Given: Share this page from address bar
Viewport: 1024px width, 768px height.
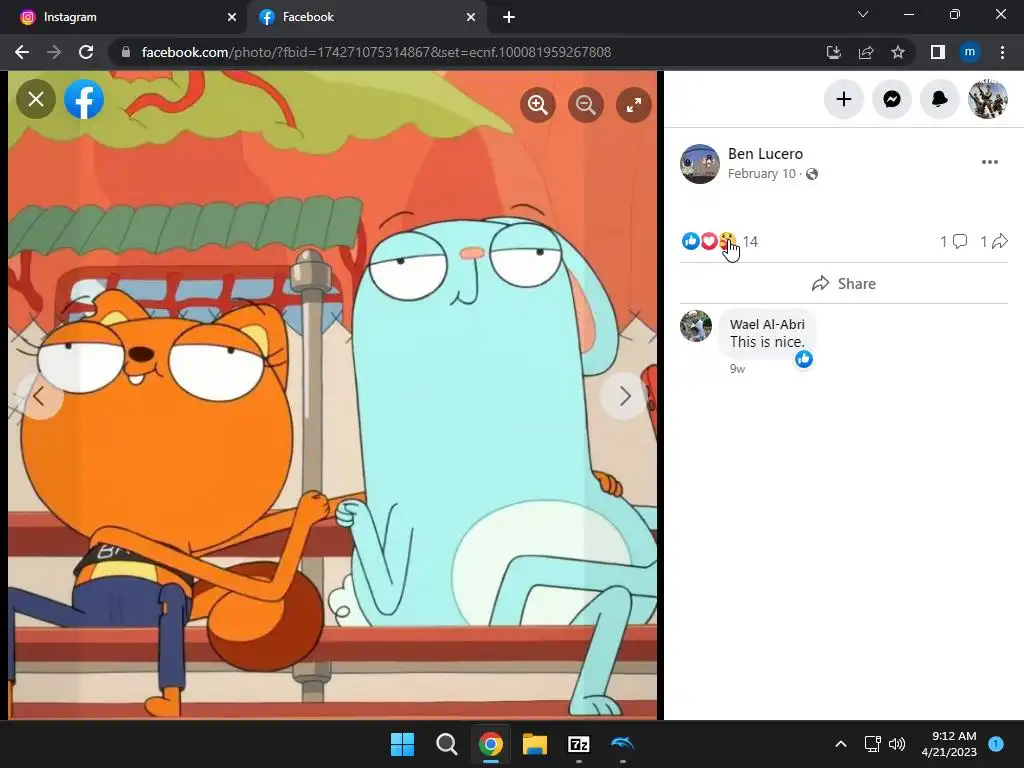Looking at the screenshot, I should coord(866,52).
